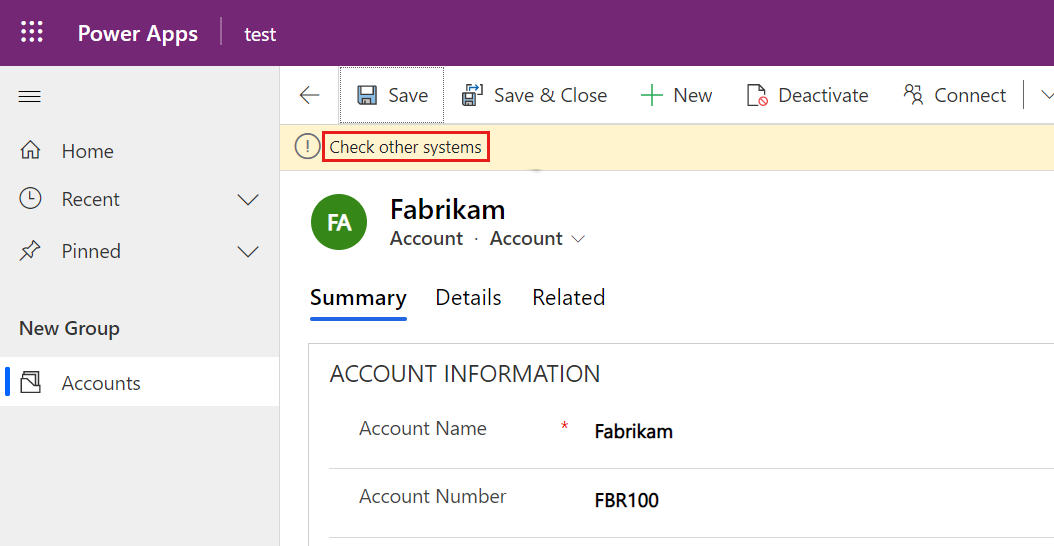Click the back arrow icon

(309, 95)
